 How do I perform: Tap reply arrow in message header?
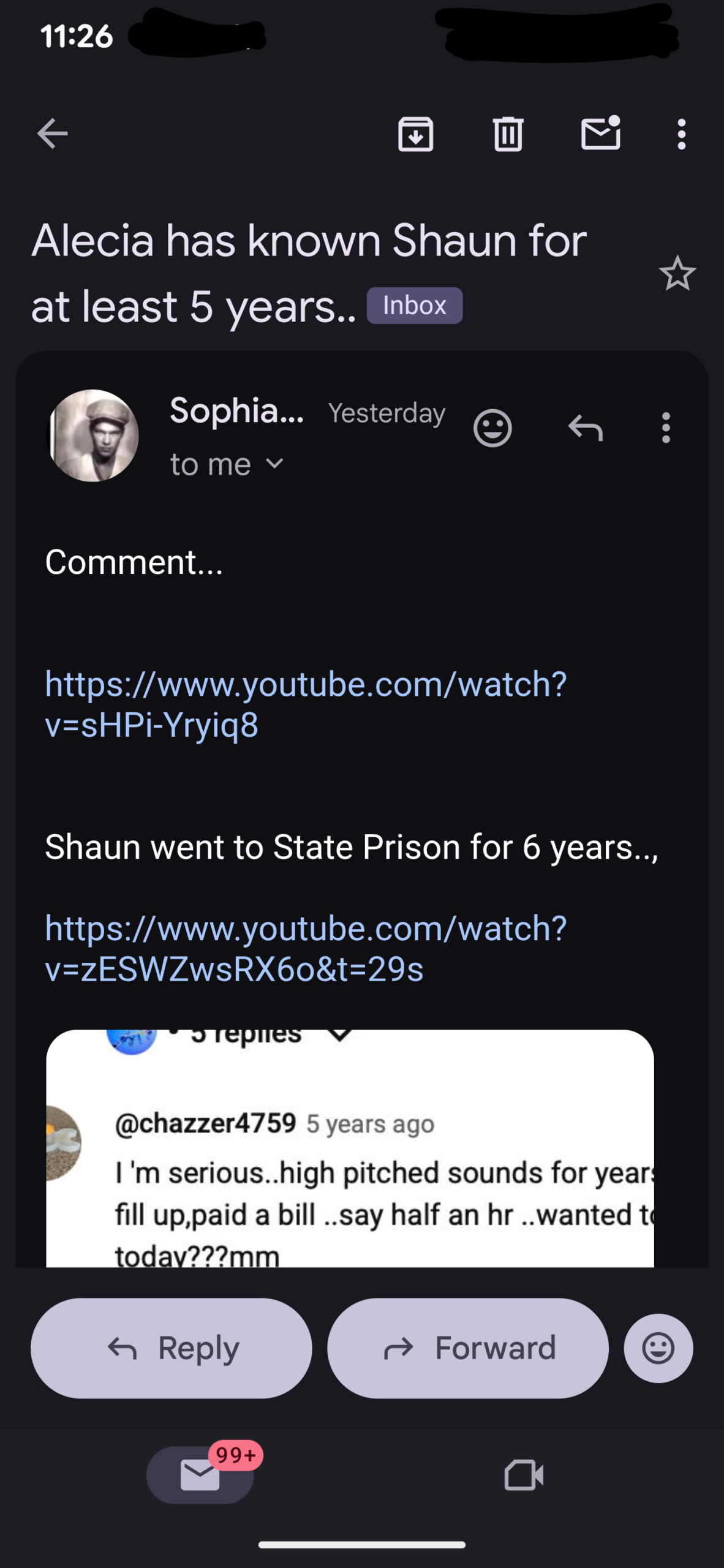click(x=585, y=428)
